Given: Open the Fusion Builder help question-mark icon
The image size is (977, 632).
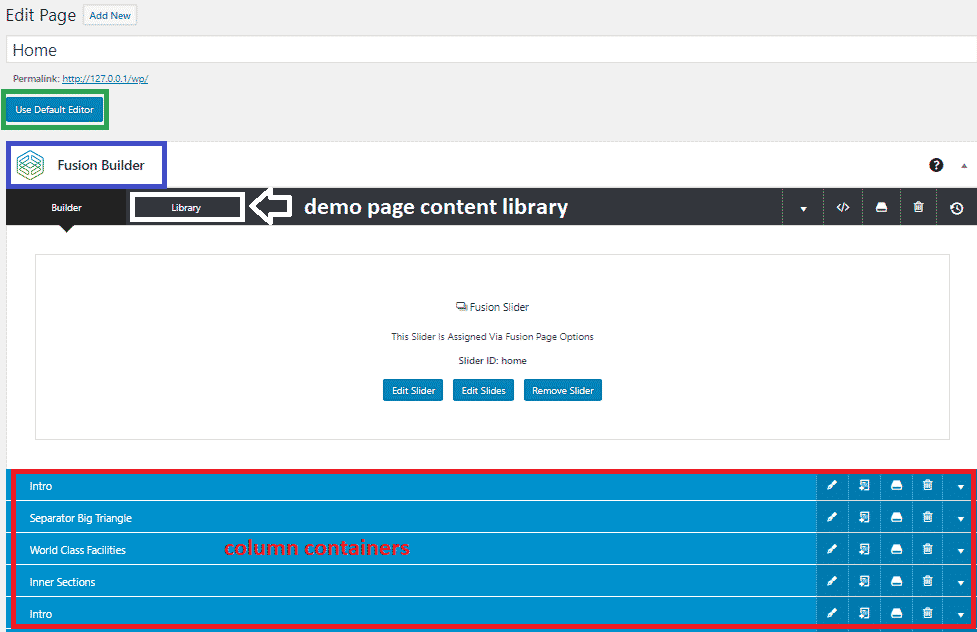Looking at the screenshot, I should tap(936, 165).
